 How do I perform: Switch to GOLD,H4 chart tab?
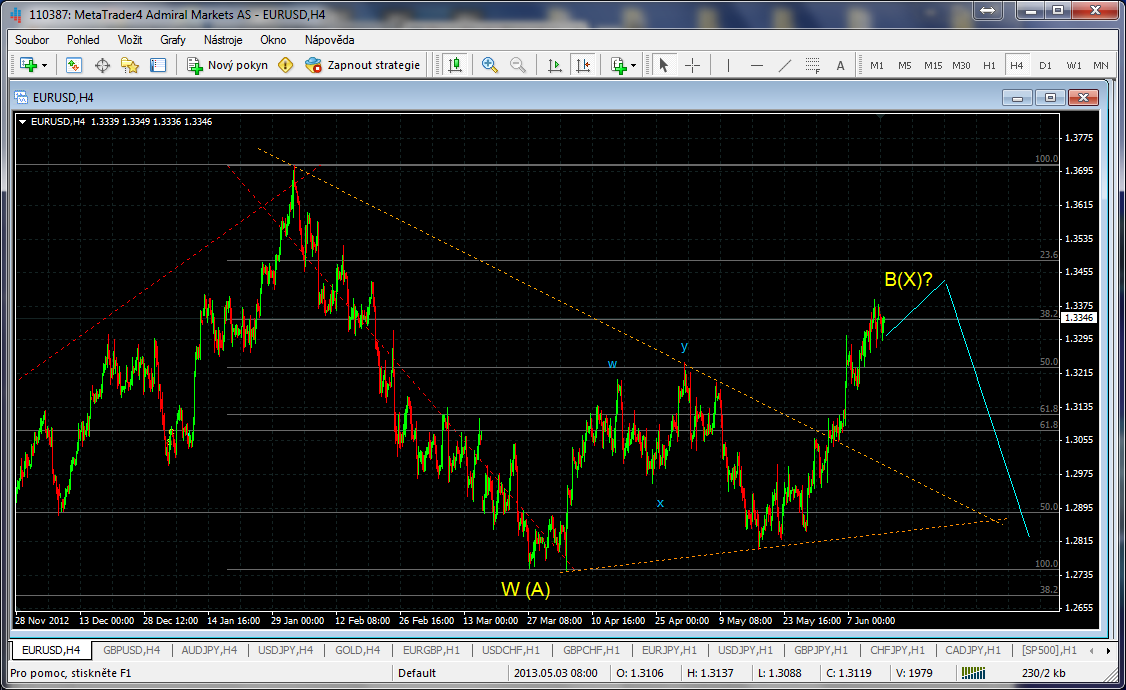pos(358,650)
